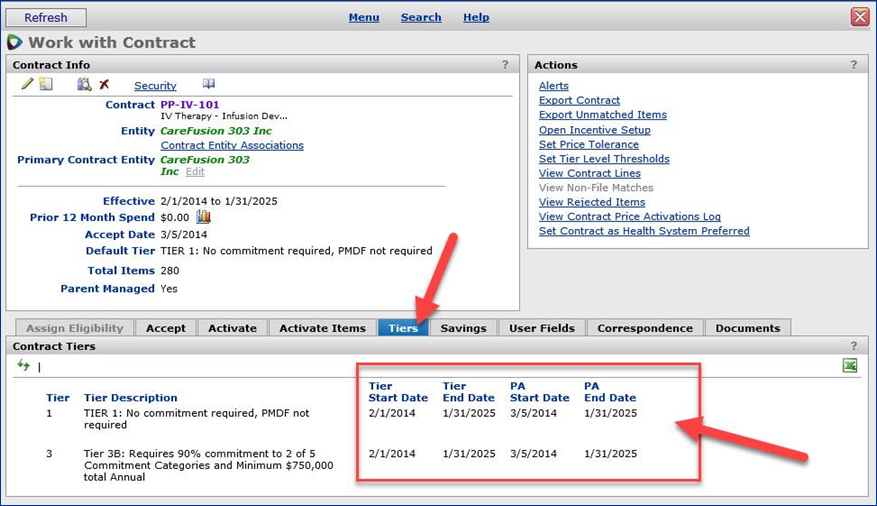Image resolution: width=877 pixels, height=506 pixels.
Task: Open the Menu link in the header
Action: pos(363,17)
